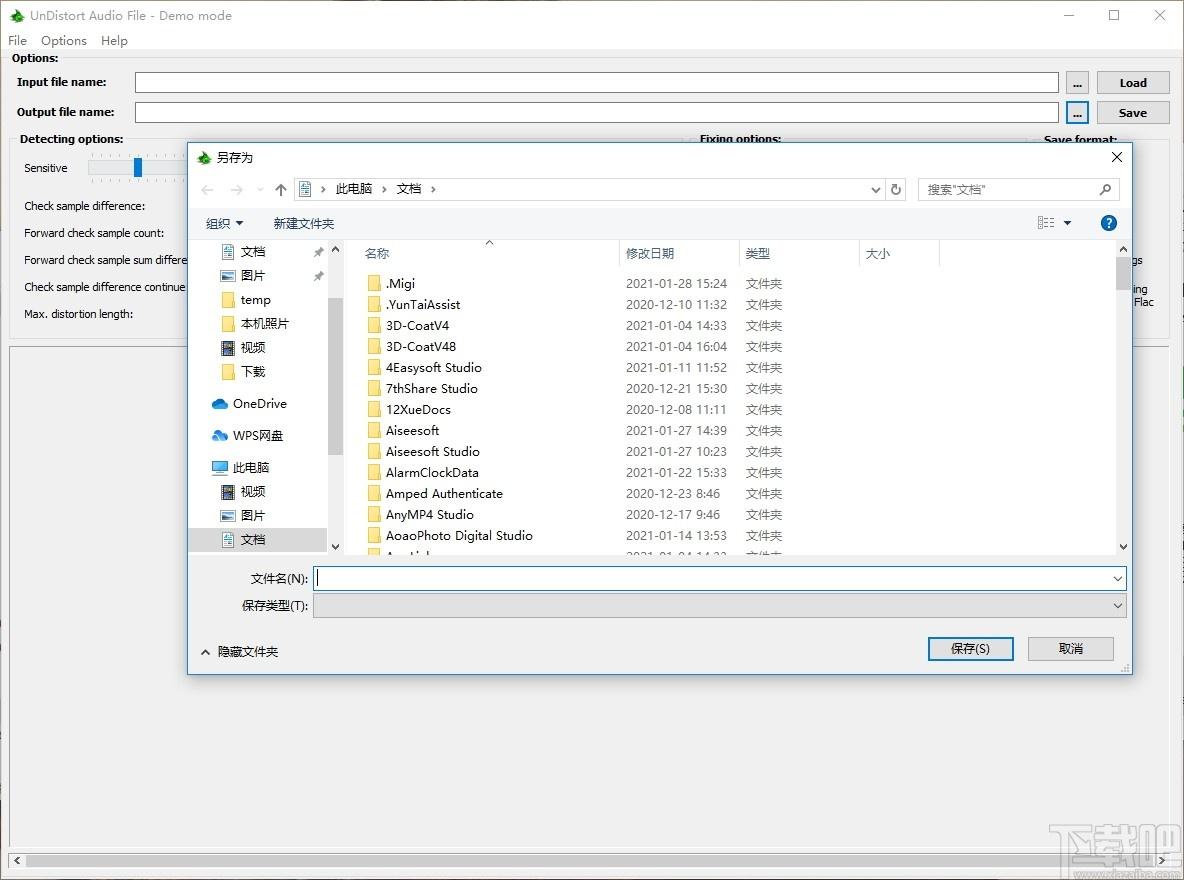The image size is (1184, 880).
Task: Open the Options menu
Action: [64, 41]
